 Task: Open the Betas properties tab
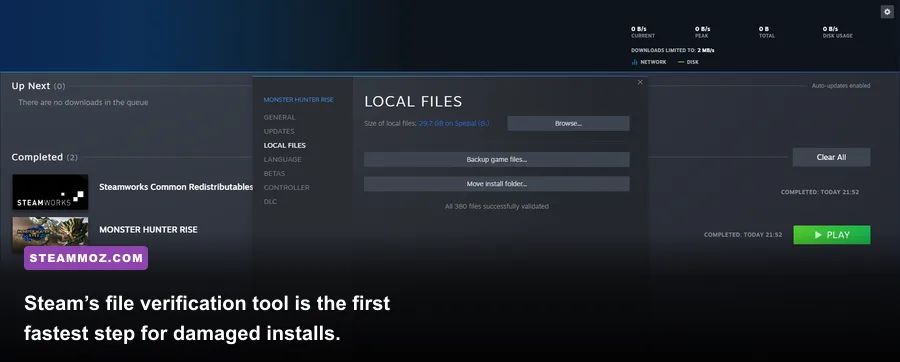[x=274, y=173]
